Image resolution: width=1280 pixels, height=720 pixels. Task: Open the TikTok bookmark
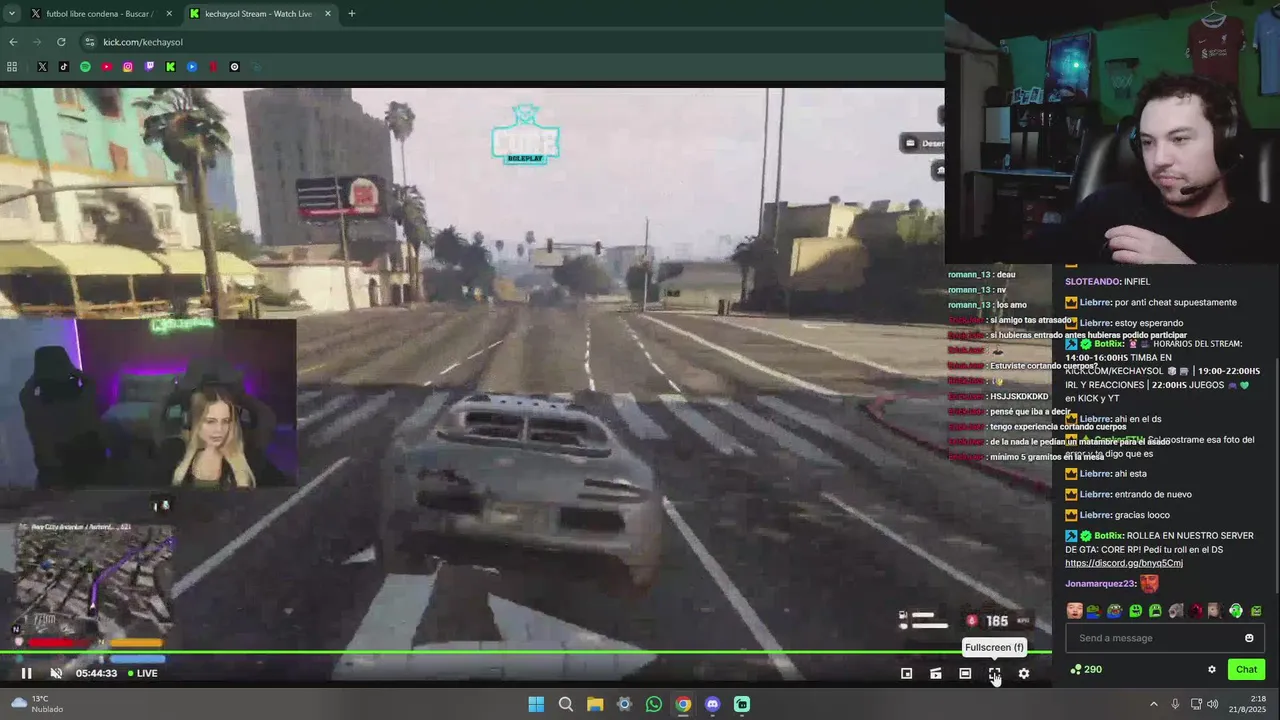point(64,67)
